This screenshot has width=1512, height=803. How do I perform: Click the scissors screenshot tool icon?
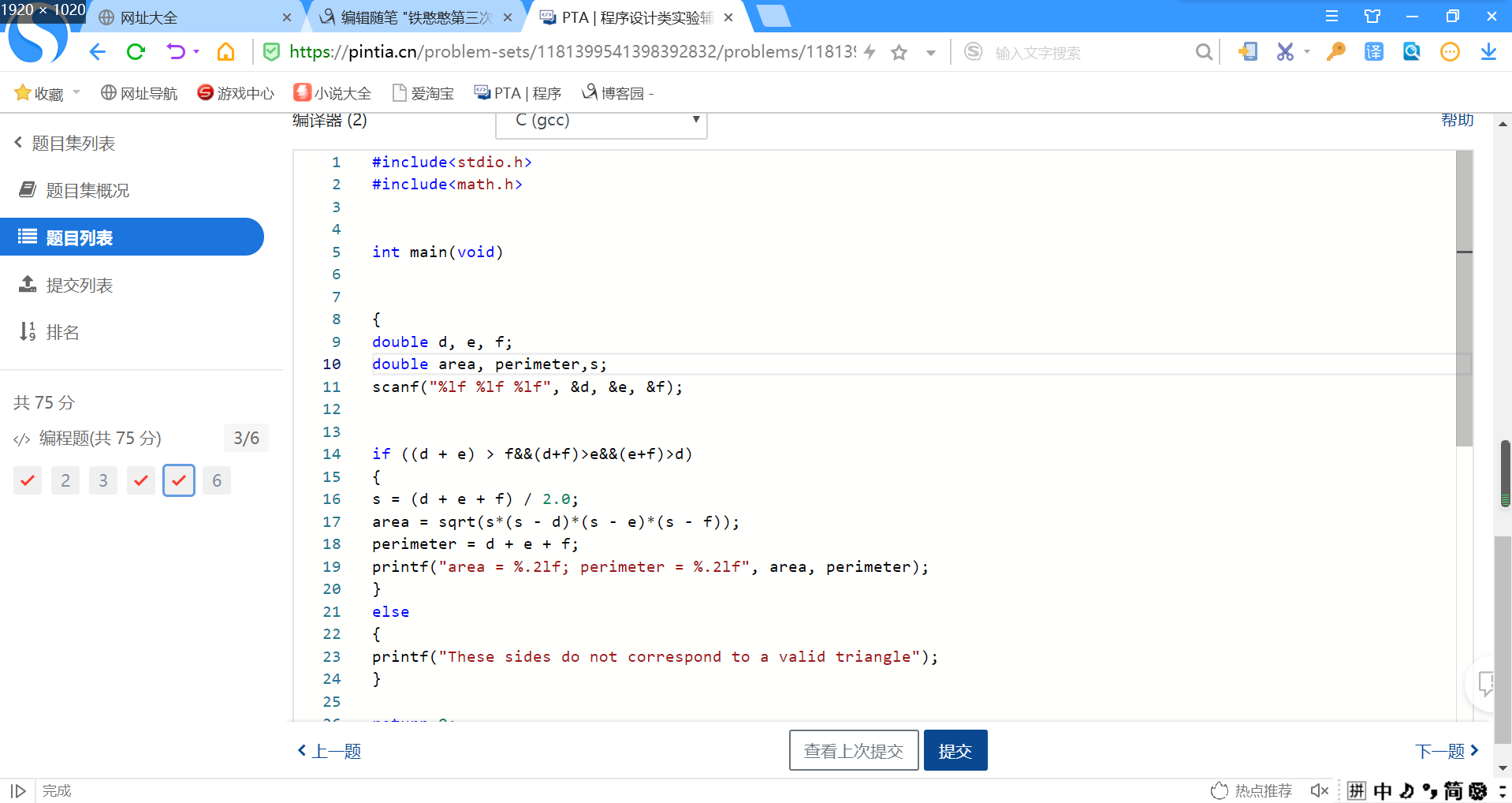click(x=1285, y=52)
